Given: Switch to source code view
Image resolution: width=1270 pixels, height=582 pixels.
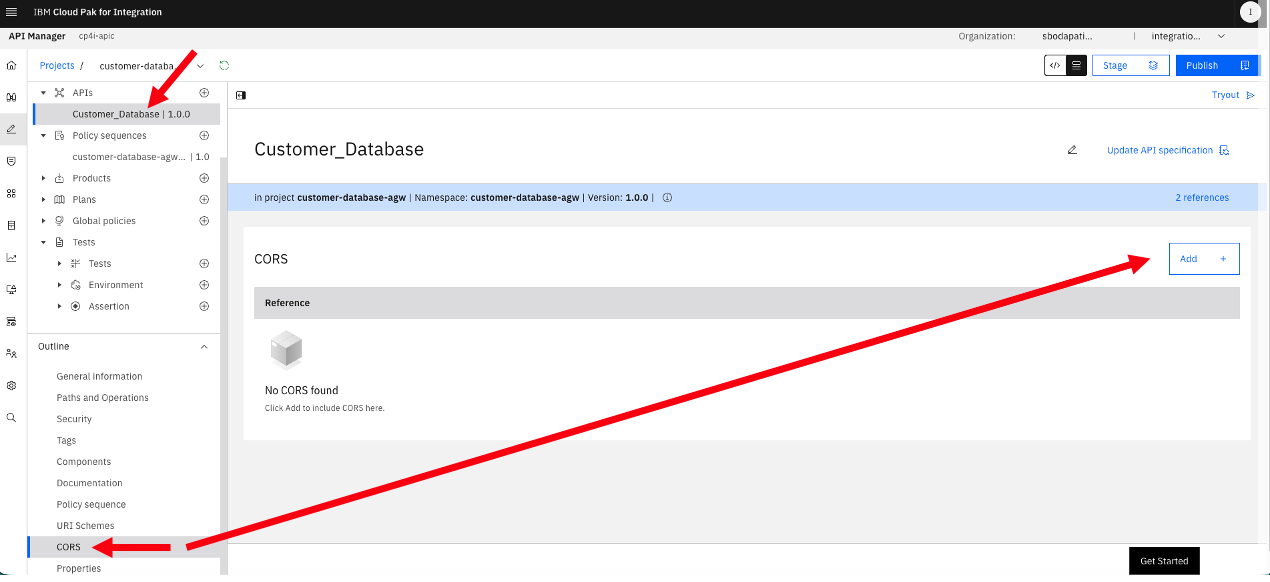Looking at the screenshot, I should pyautogui.click(x=1054, y=65).
